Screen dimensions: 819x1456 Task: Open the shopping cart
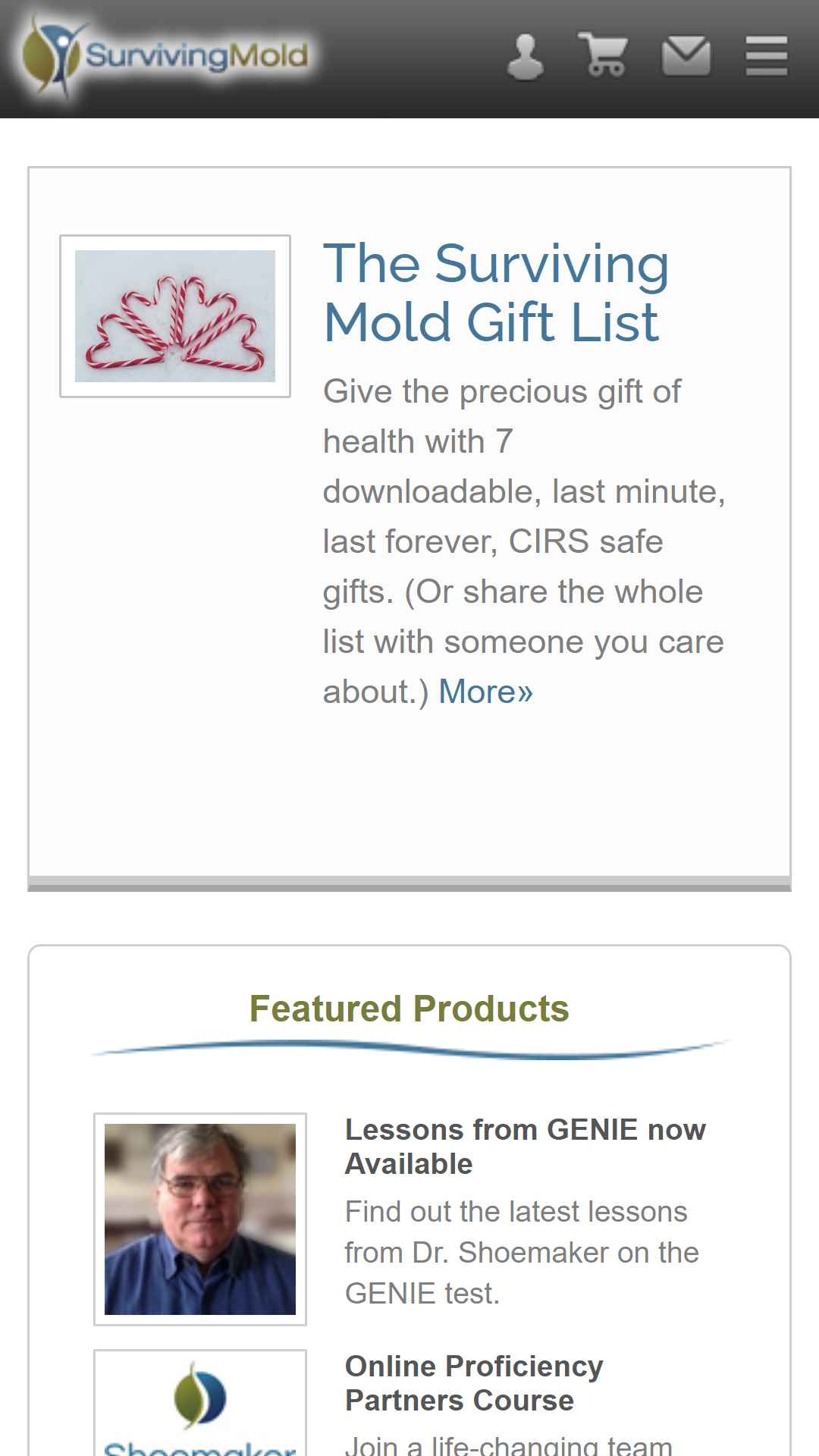tap(603, 55)
